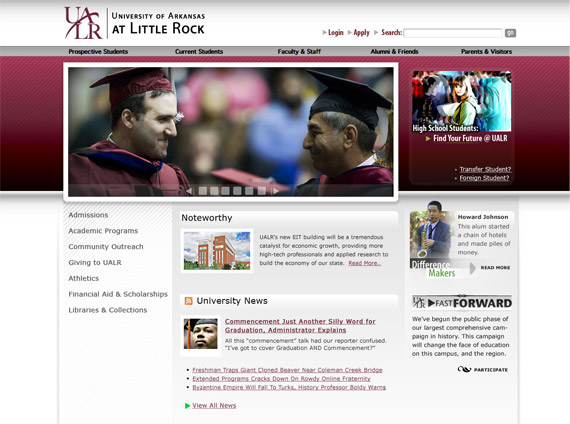Click the Noteworthy section heading
Viewport: 570px width, 424px height.
tap(207, 218)
